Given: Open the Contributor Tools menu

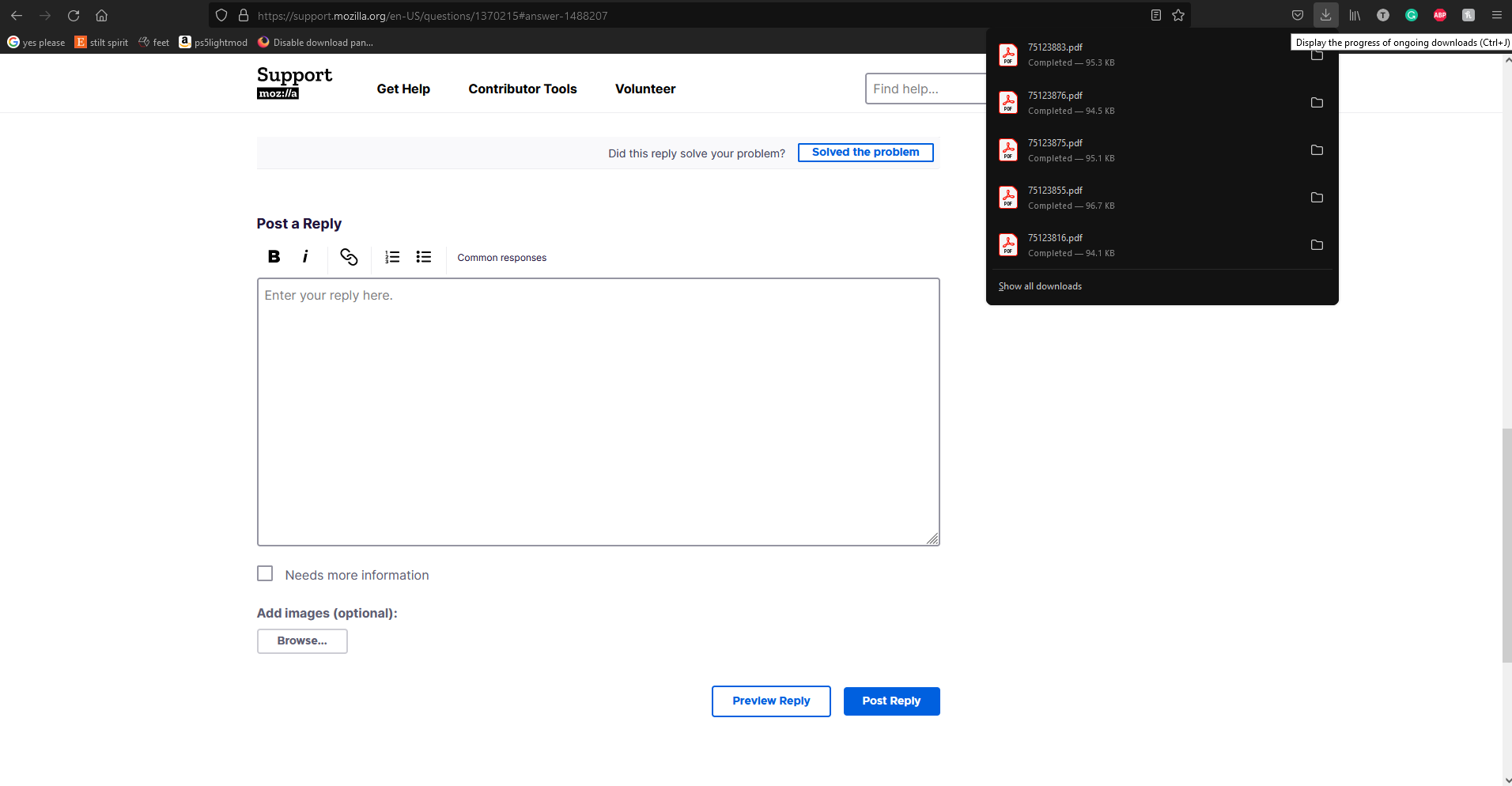Looking at the screenshot, I should [x=523, y=89].
